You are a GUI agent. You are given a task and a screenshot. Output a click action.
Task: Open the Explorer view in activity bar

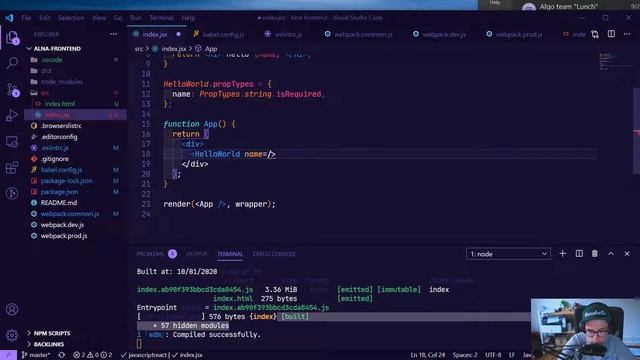coord(12,37)
